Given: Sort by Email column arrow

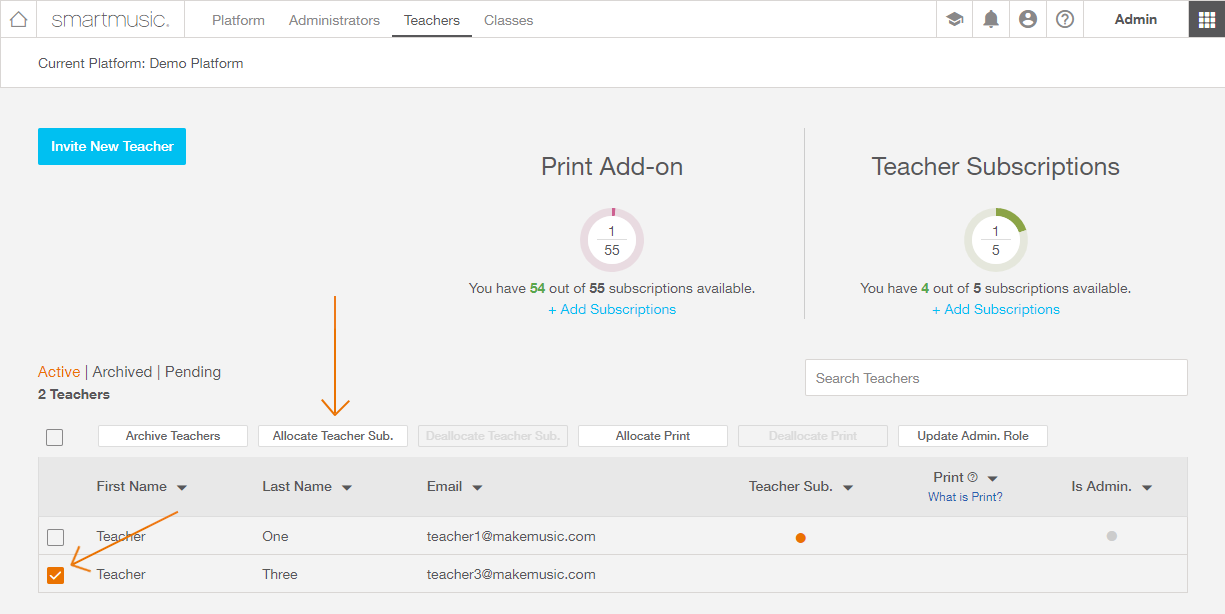Looking at the screenshot, I should pyautogui.click(x=478, y=488).
